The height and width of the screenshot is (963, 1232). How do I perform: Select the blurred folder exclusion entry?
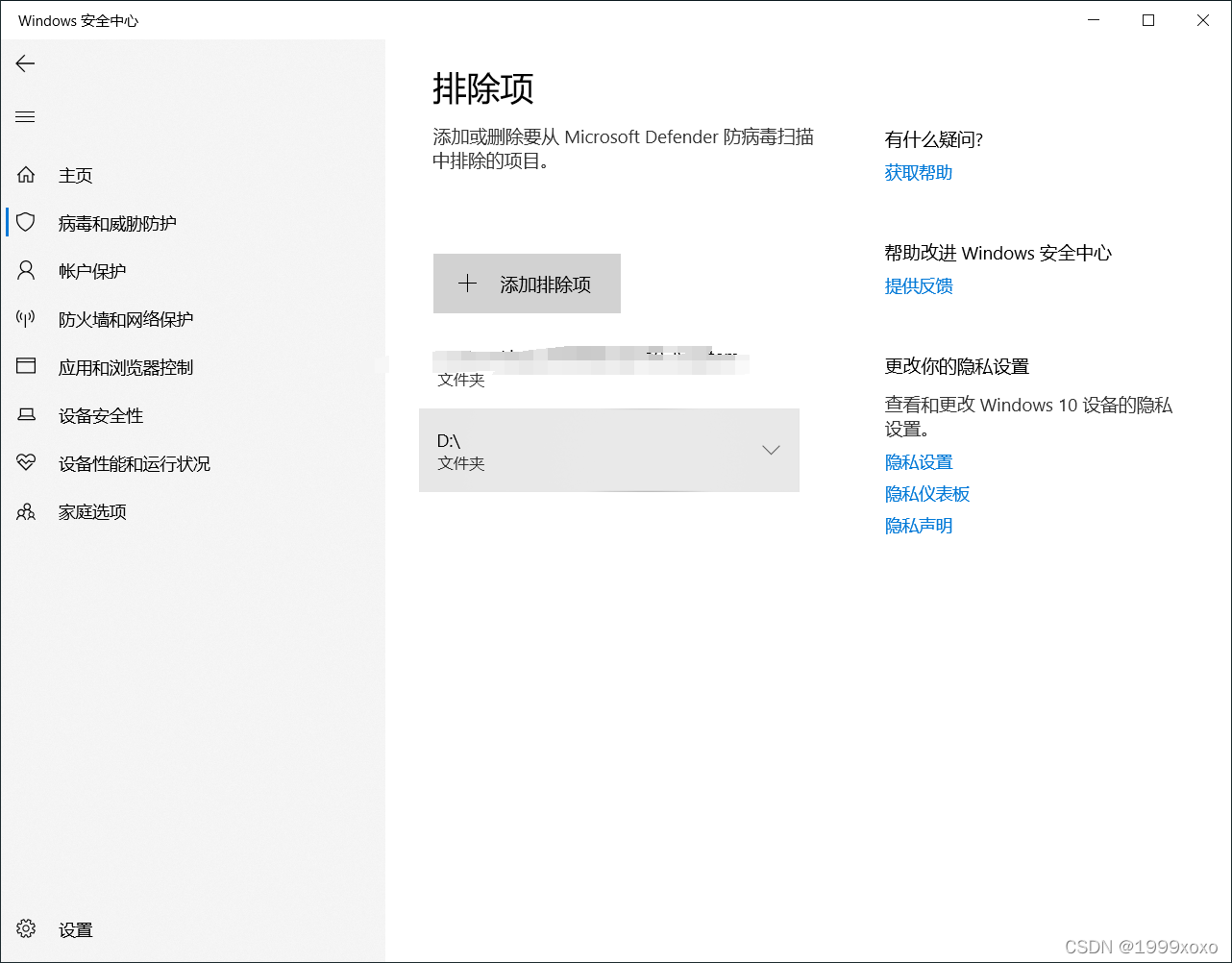click(x=609, y=367)
